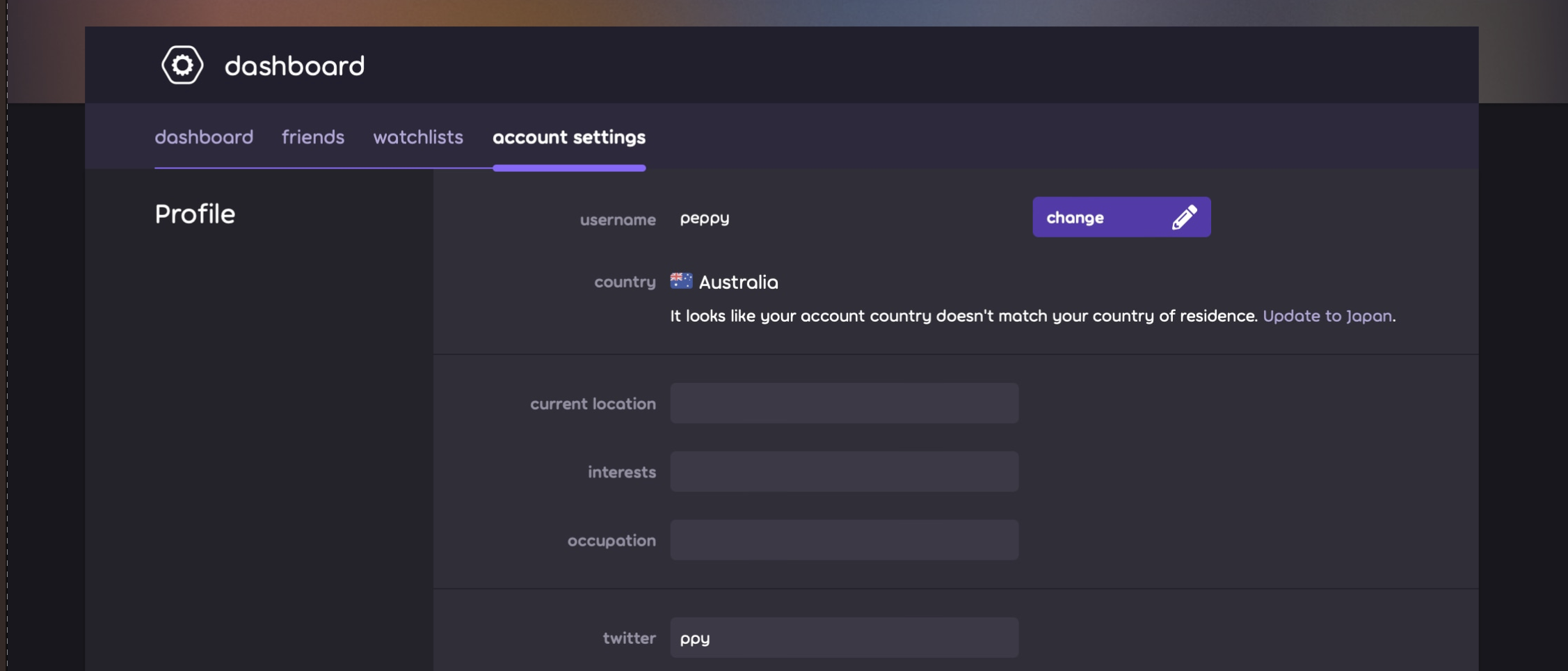
Task: Click the Australian flag next to country
Action: 680,281
